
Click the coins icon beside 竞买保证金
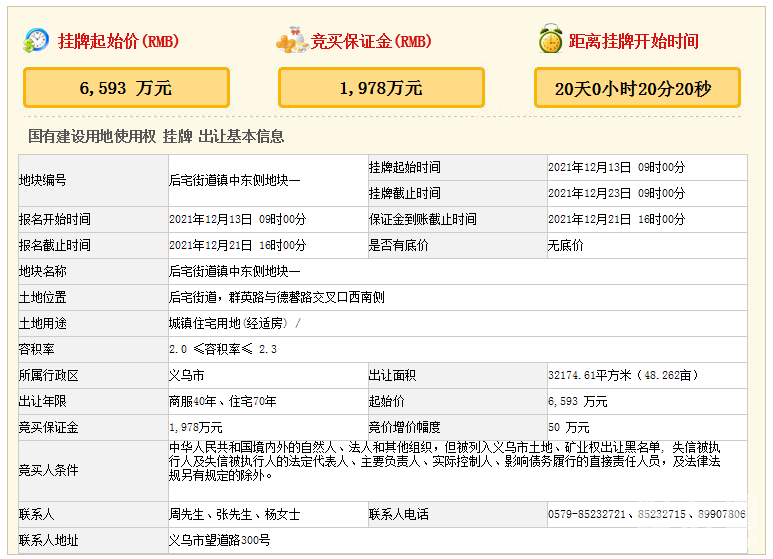[291, 41]
